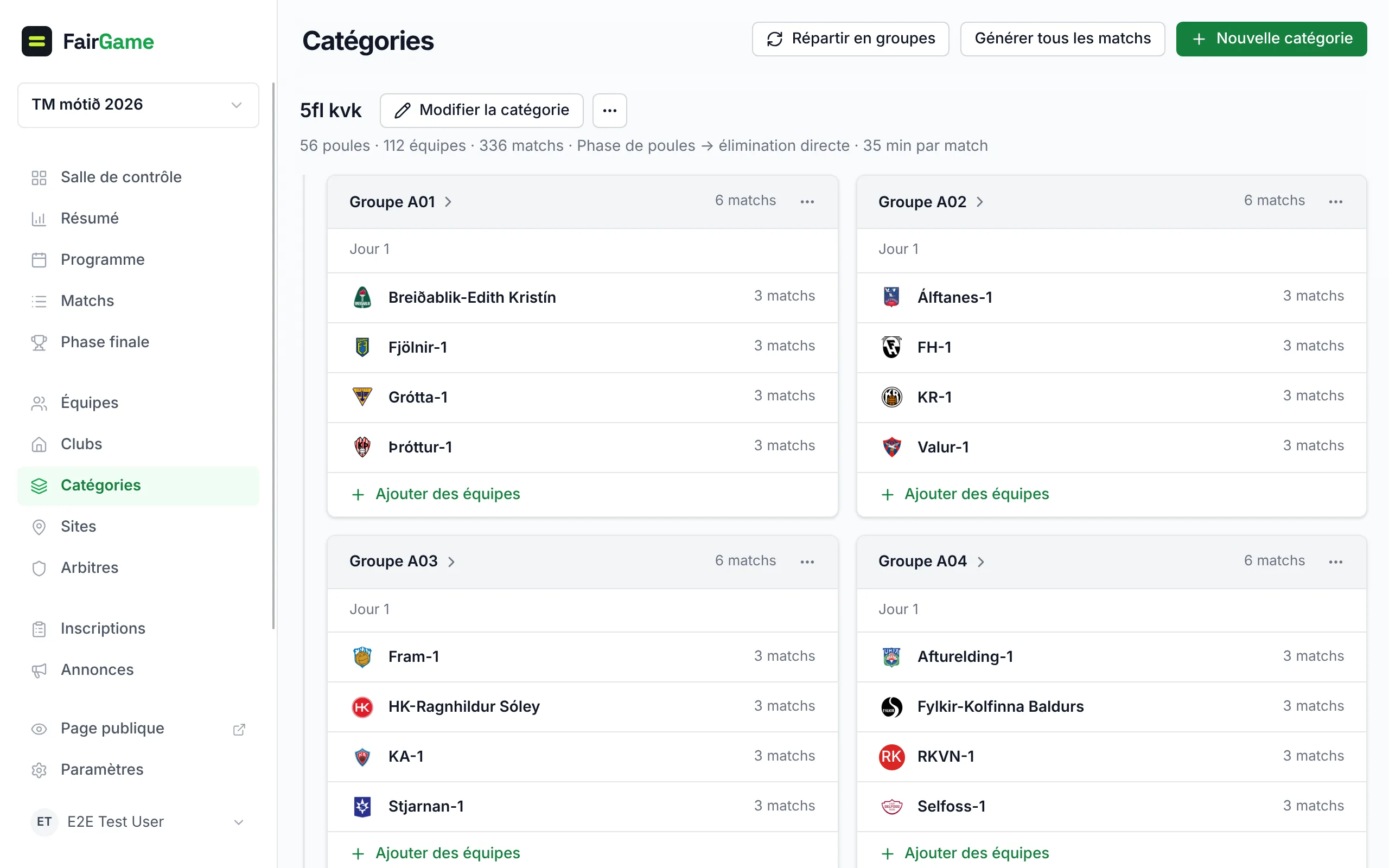Open Groupe A03 three-dot menu
This screenshot has height=868, width=1389.
coord(807,561)
